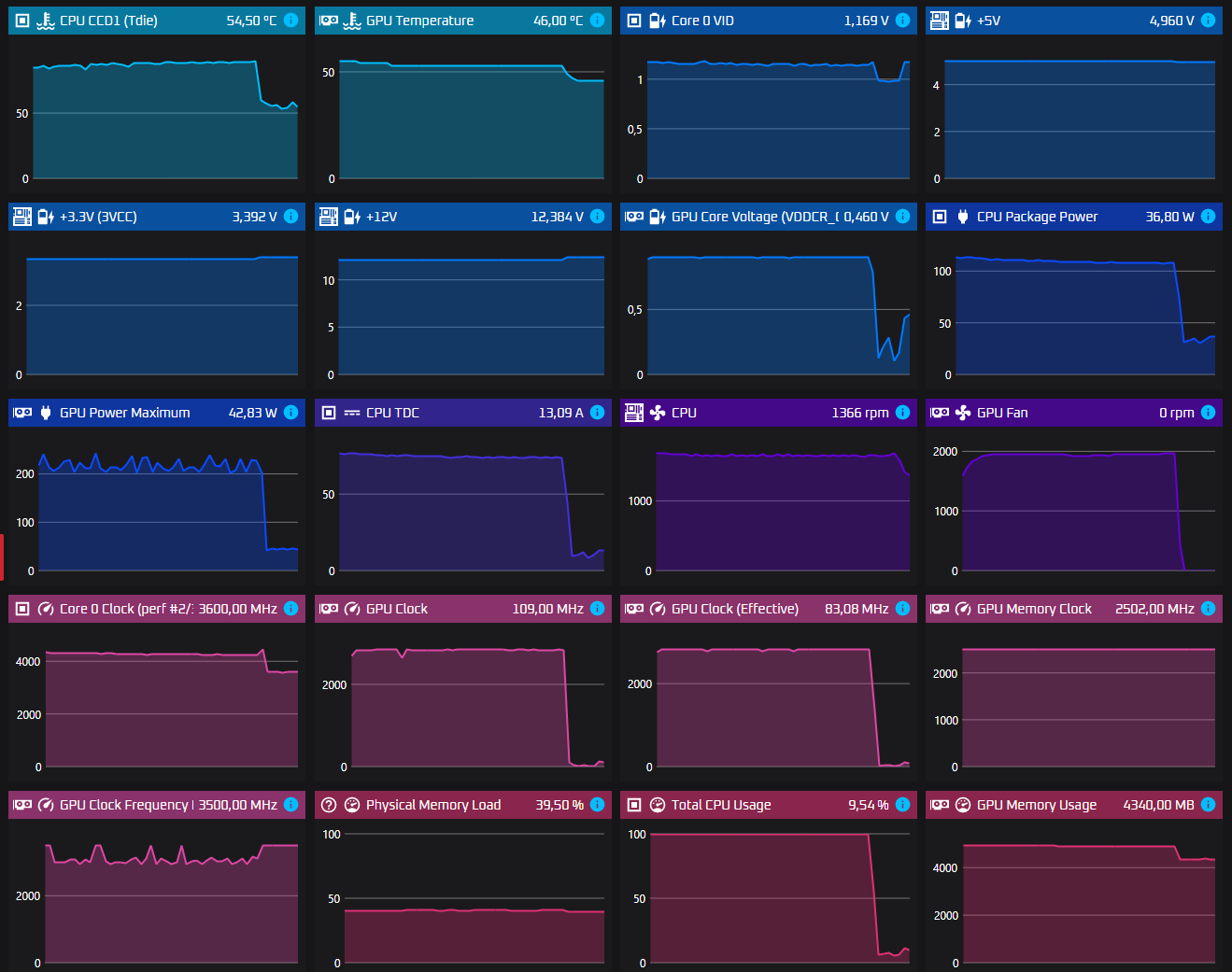Click the GPU Fan title text

pyautogui.click(x=1002, y=413)
